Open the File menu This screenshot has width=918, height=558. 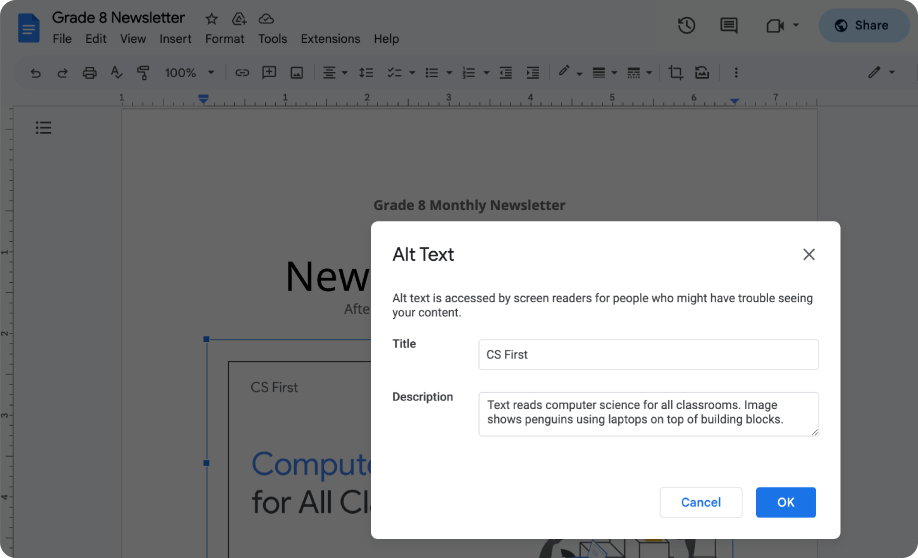62,39
